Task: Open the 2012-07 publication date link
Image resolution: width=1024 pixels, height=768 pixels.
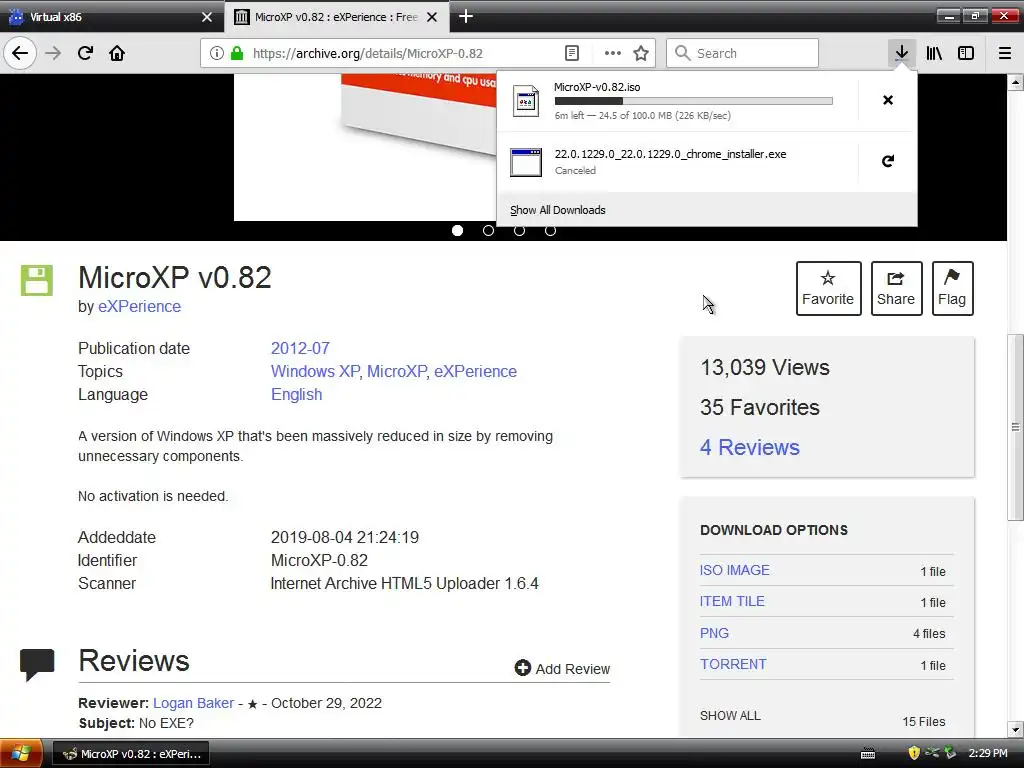Action: tap(300, 348)
